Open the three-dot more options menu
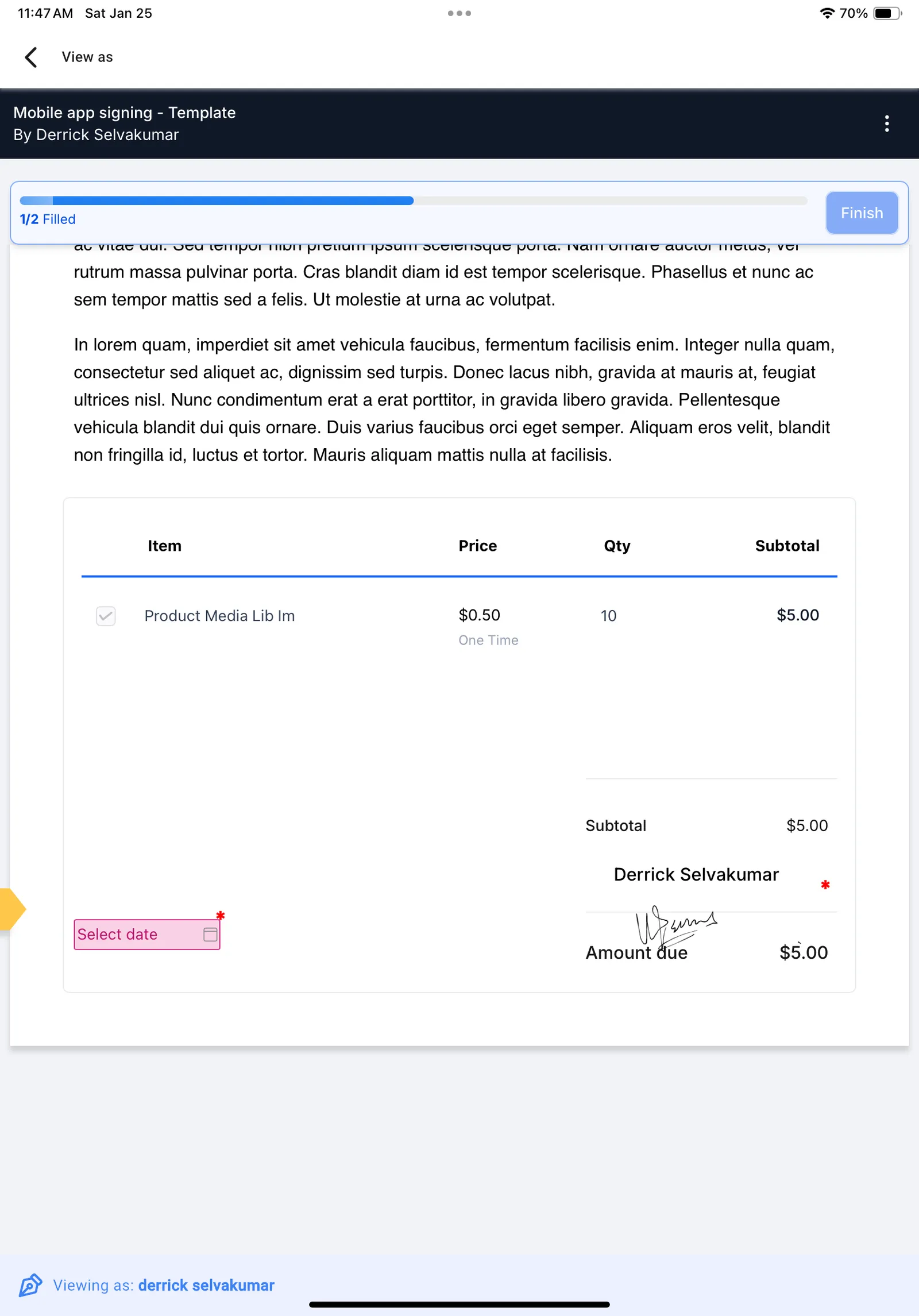 [887, 124]
